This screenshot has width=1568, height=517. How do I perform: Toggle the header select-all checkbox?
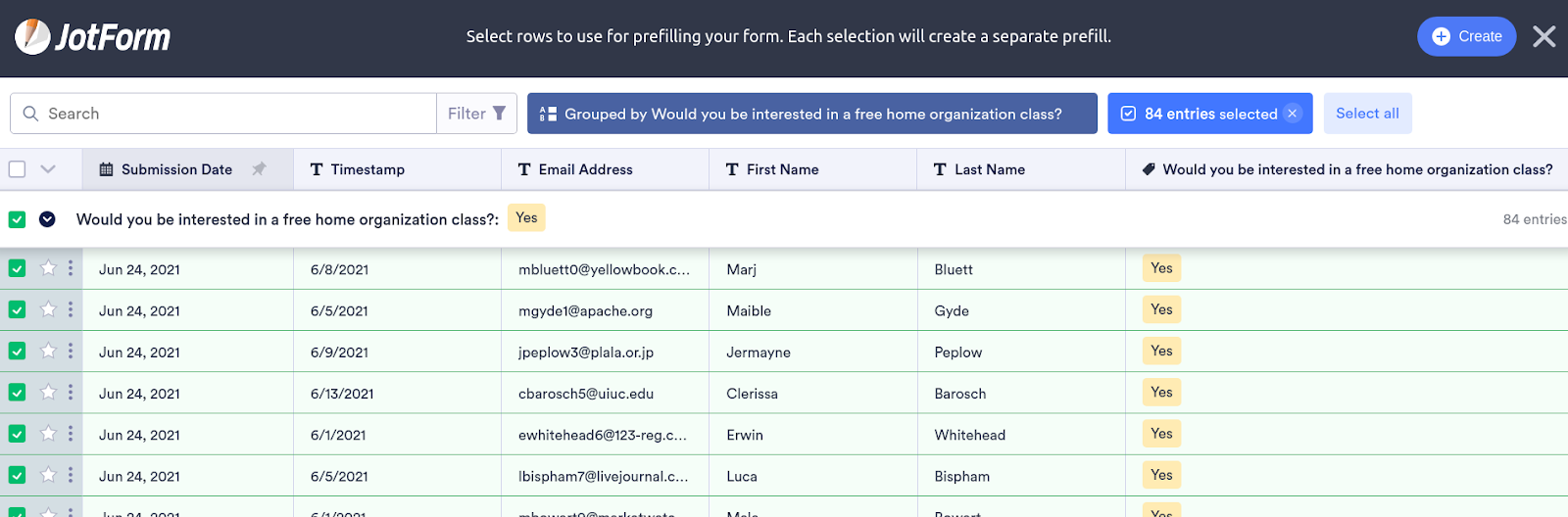pos(17,169)
